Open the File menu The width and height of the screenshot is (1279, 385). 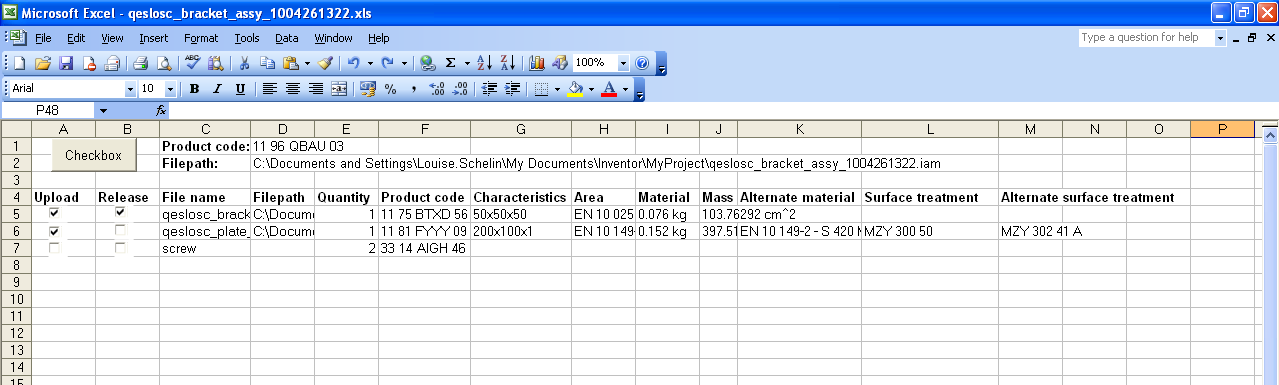[43, 38]
